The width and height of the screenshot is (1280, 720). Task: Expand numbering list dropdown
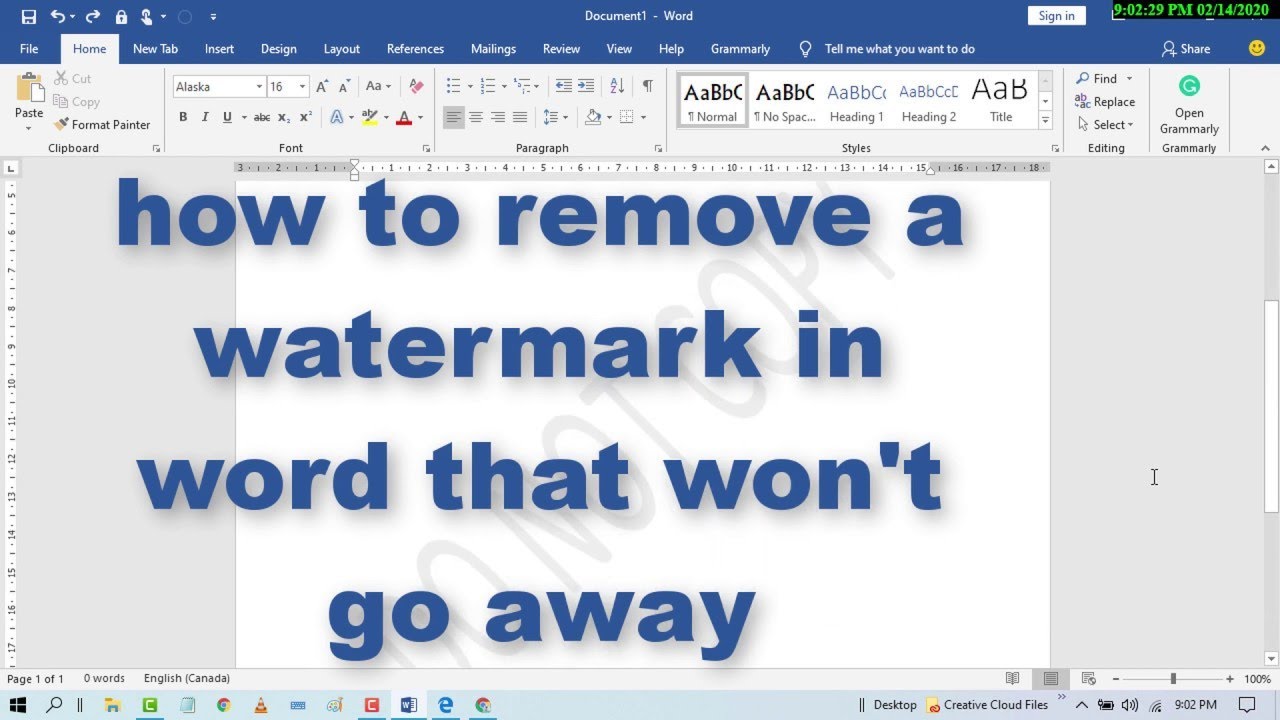click(504, 87)
